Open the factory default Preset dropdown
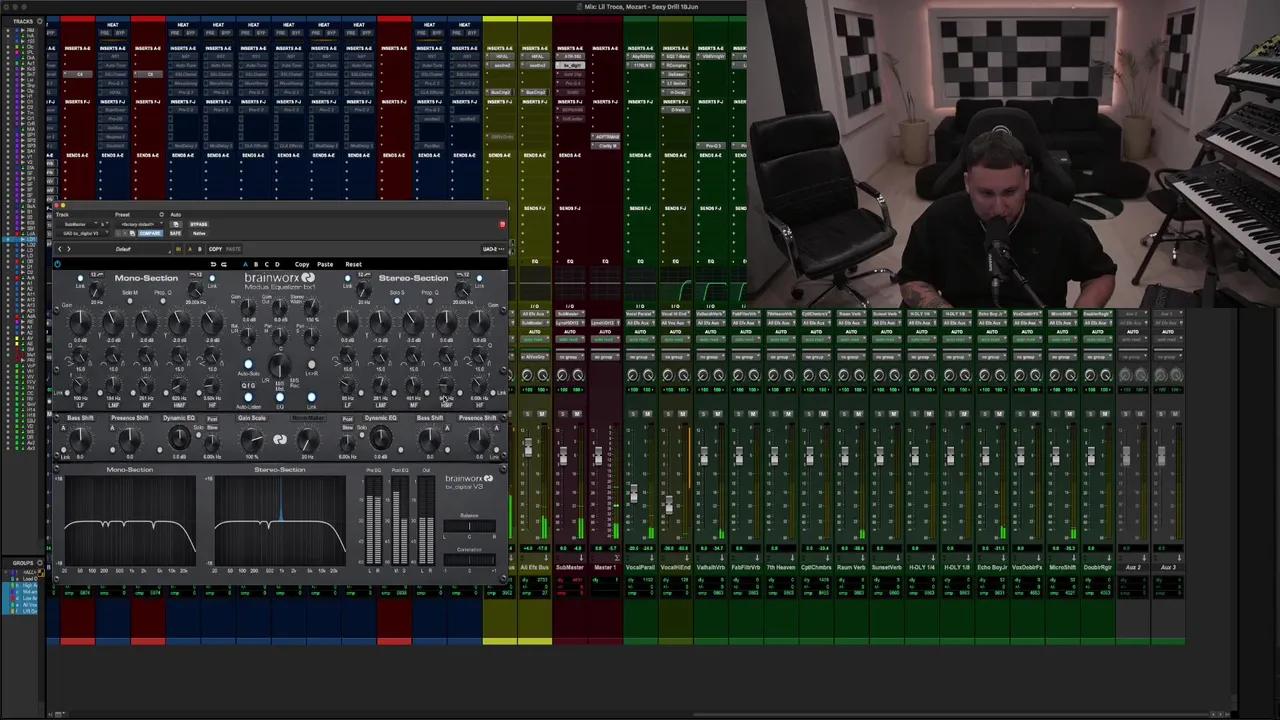 coord(140,222)
